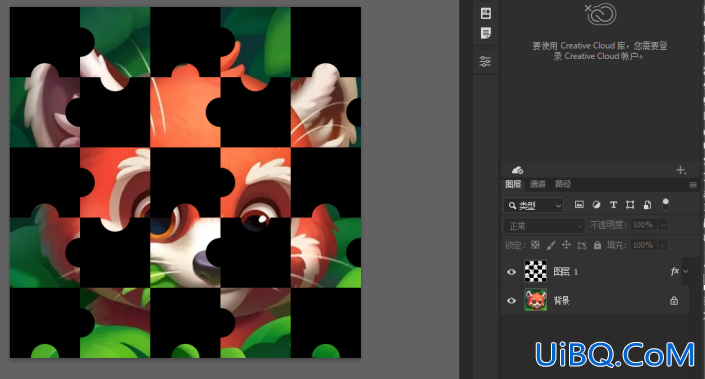705x379 pixels.
Task: Open the 不透明度 opacity slider arrow
Action: click(663, 225)
